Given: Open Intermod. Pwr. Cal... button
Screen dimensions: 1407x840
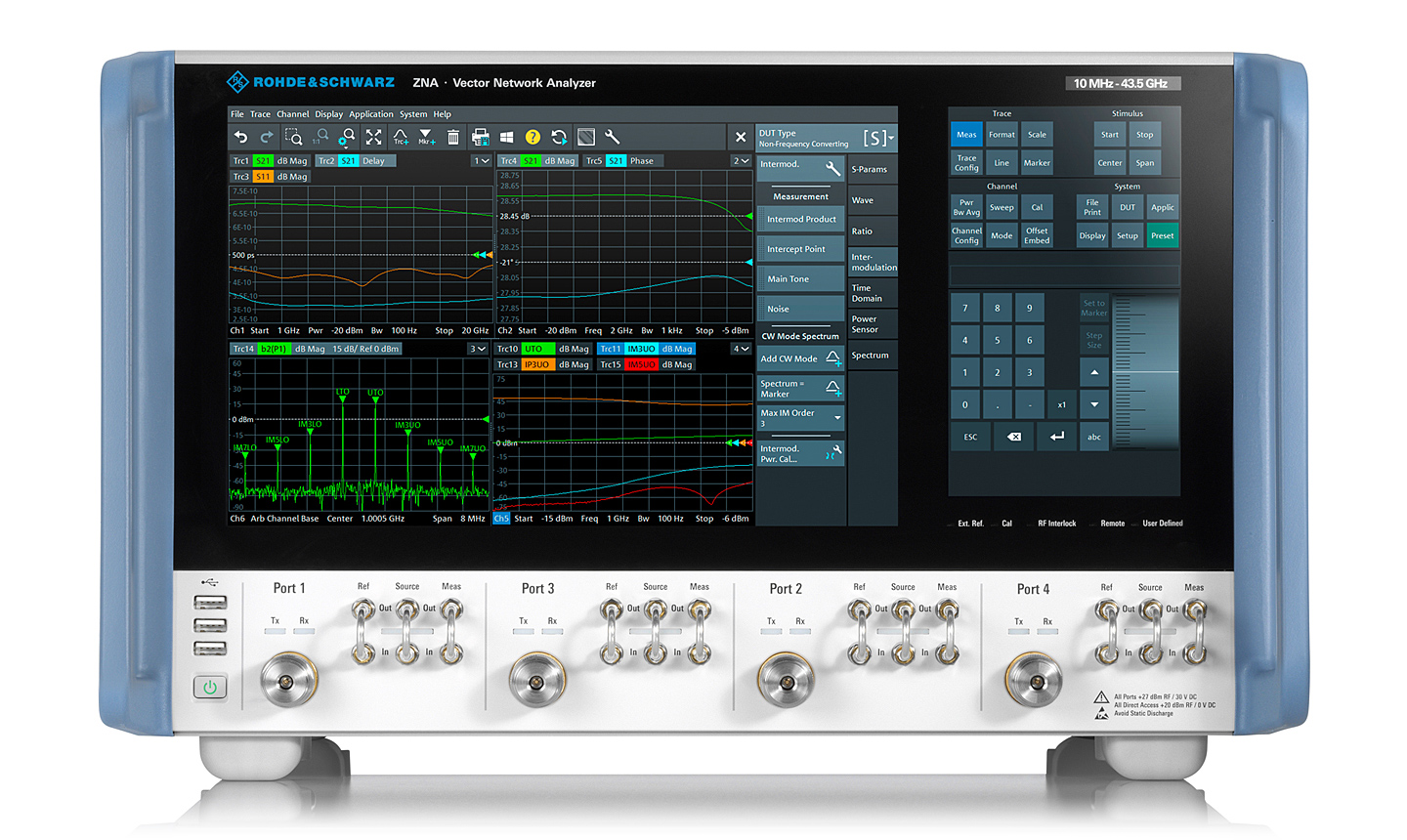Looking at the screenshot, I should (x=800, y=453).
